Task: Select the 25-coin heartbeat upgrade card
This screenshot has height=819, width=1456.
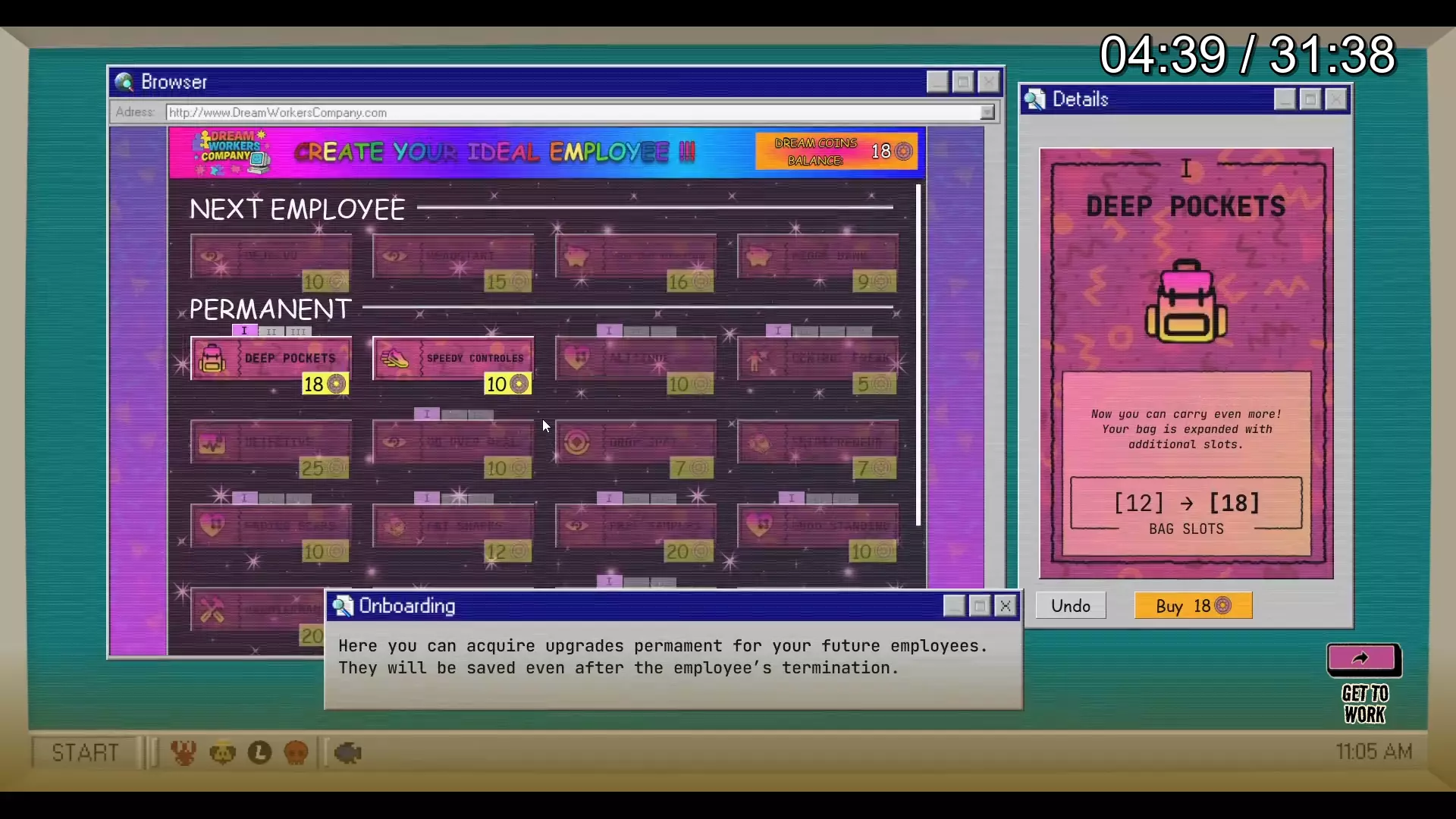Action: [x=271, y=444]
